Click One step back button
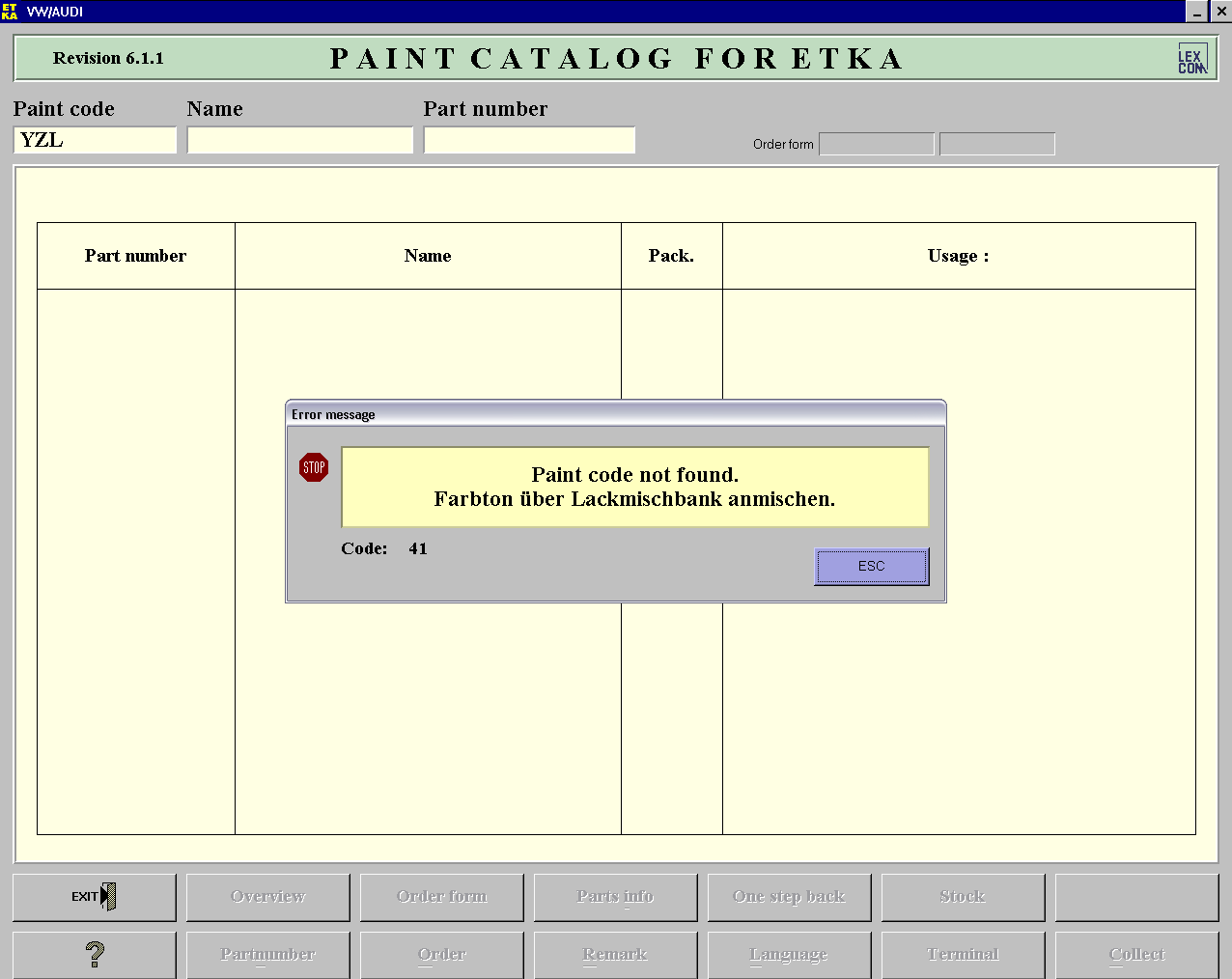The height and width of the screenshot is (979, 1232). (790, 897)
